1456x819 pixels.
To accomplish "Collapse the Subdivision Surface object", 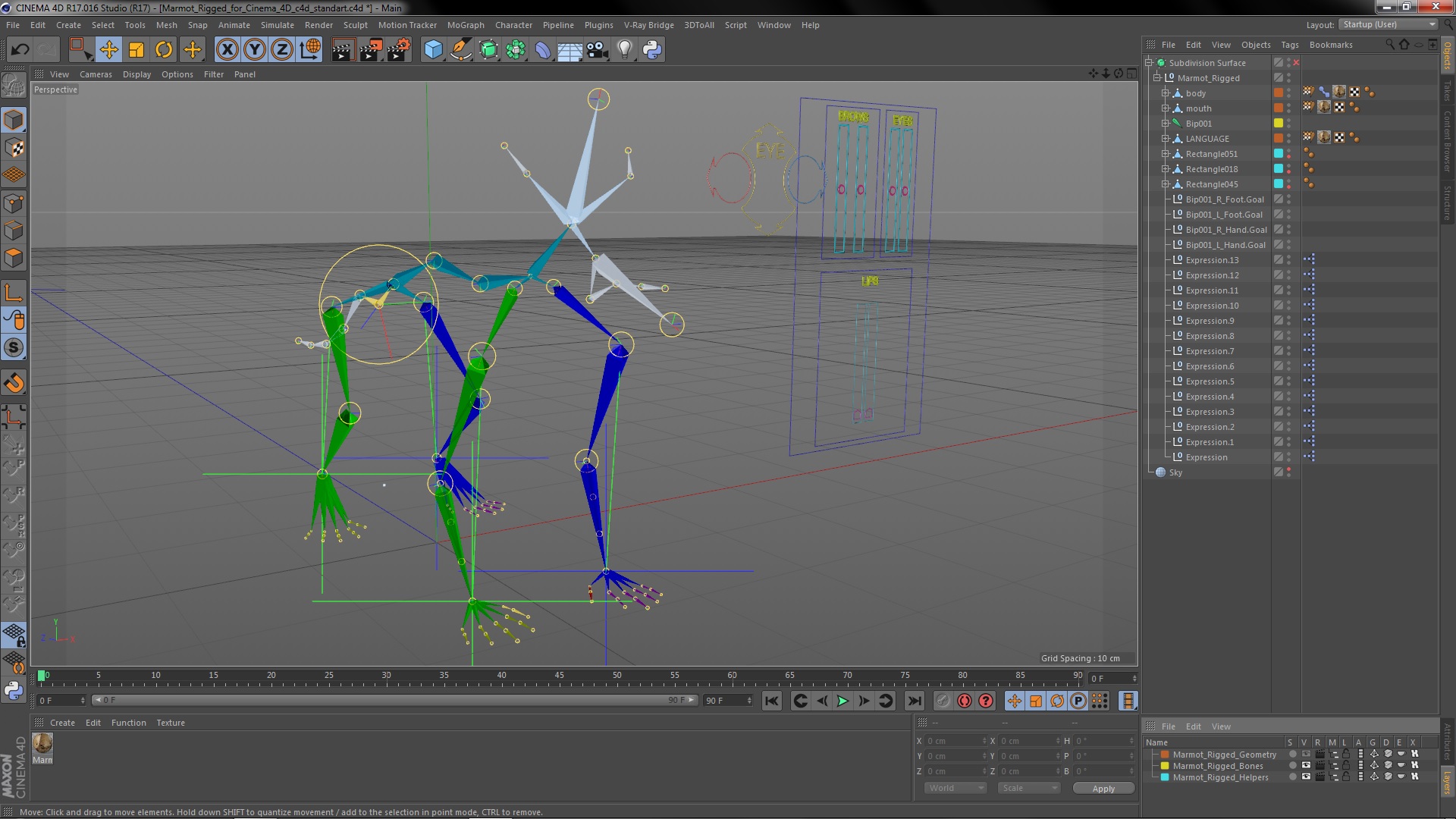I will (x=1149, y=63).
